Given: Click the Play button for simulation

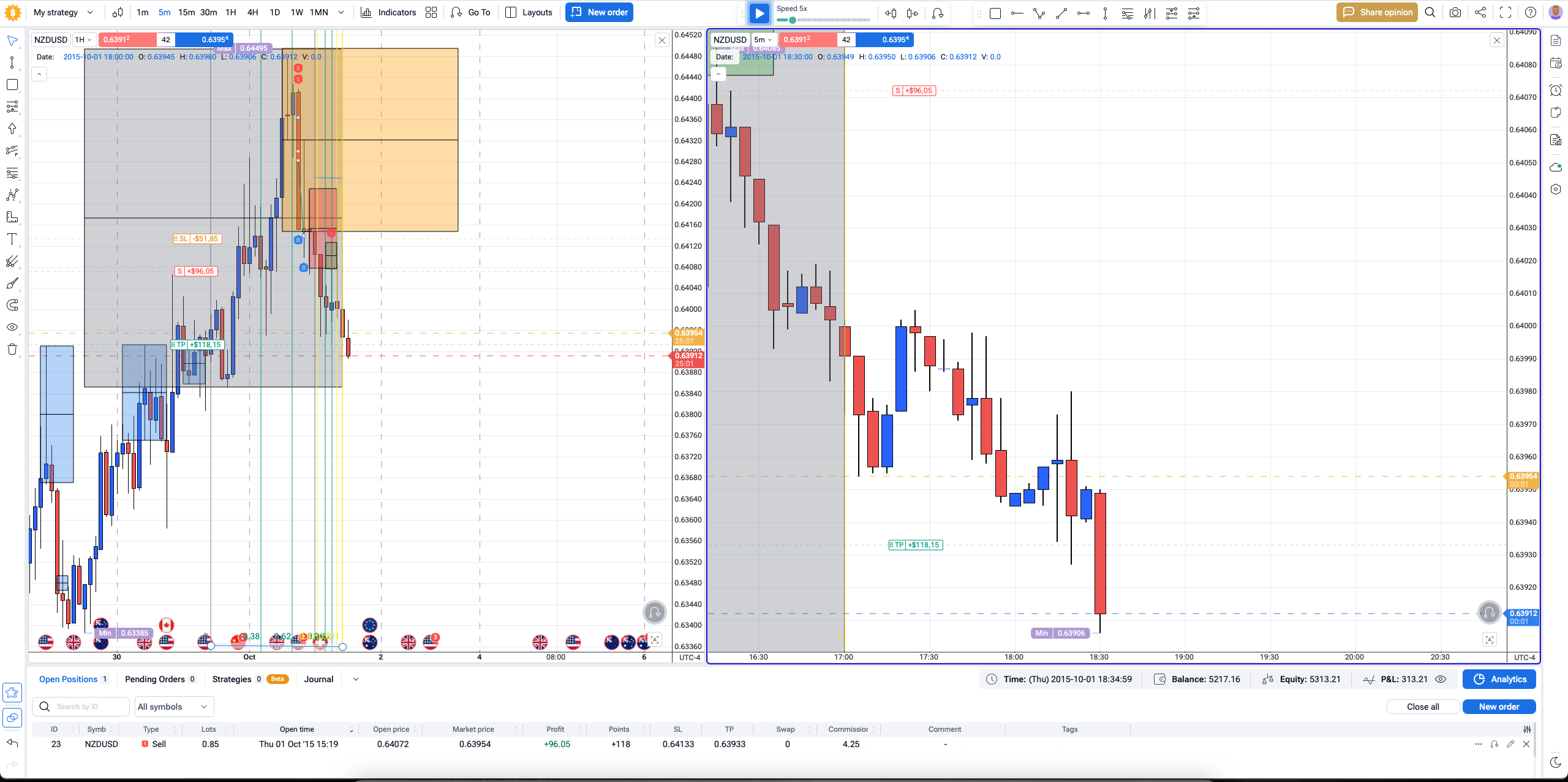Looking at the screenshot, I should coord(759,13).
